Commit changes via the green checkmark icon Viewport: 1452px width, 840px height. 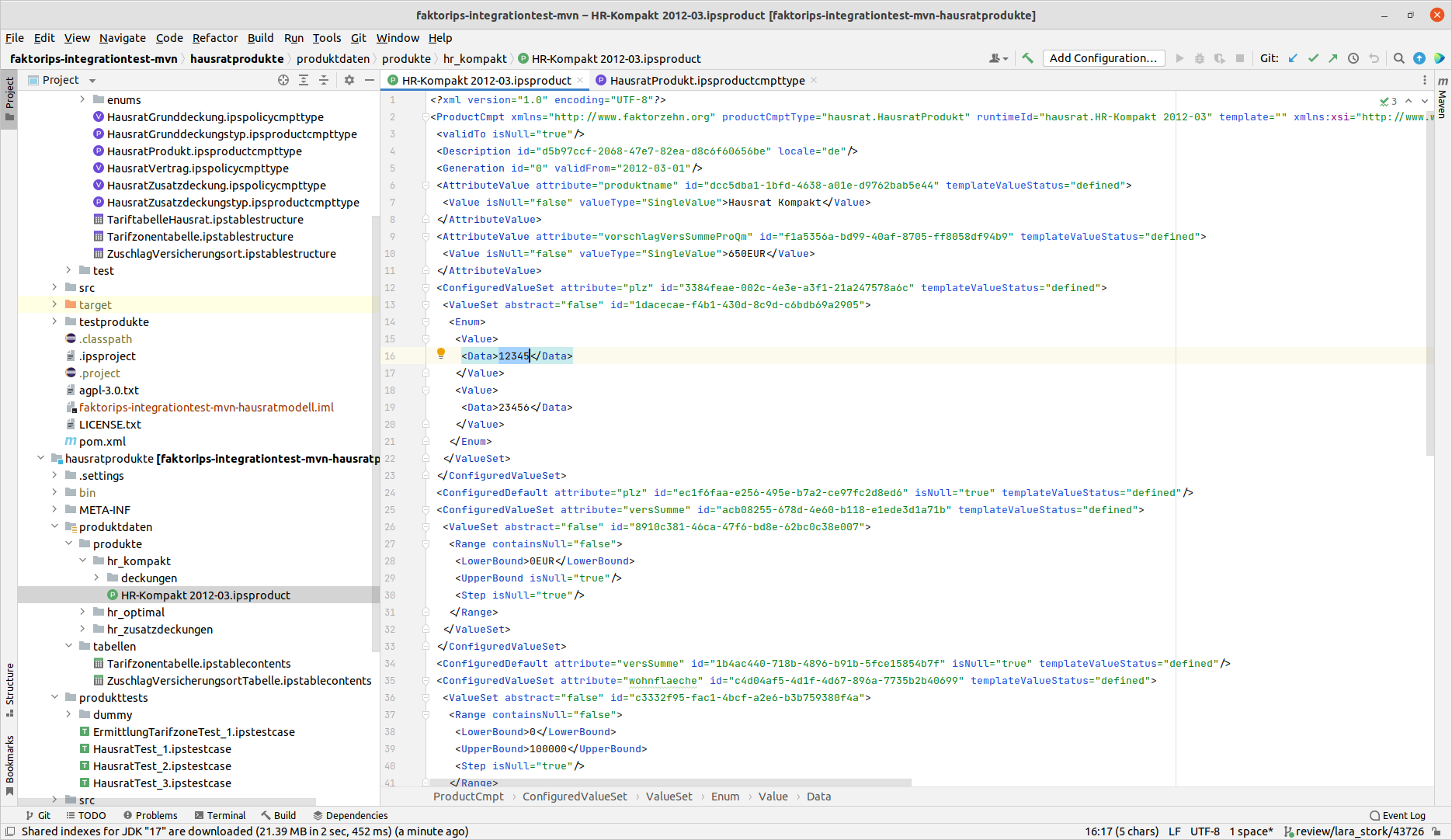click(1314, 58)
